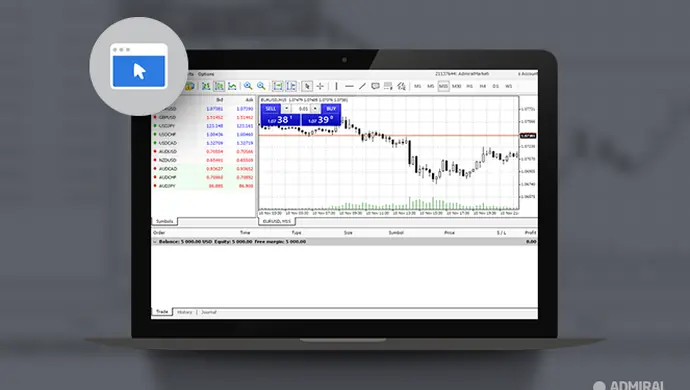Viewport: 690px width, 390px height.
Task: Click the Size column header
Action: (348, 232)
